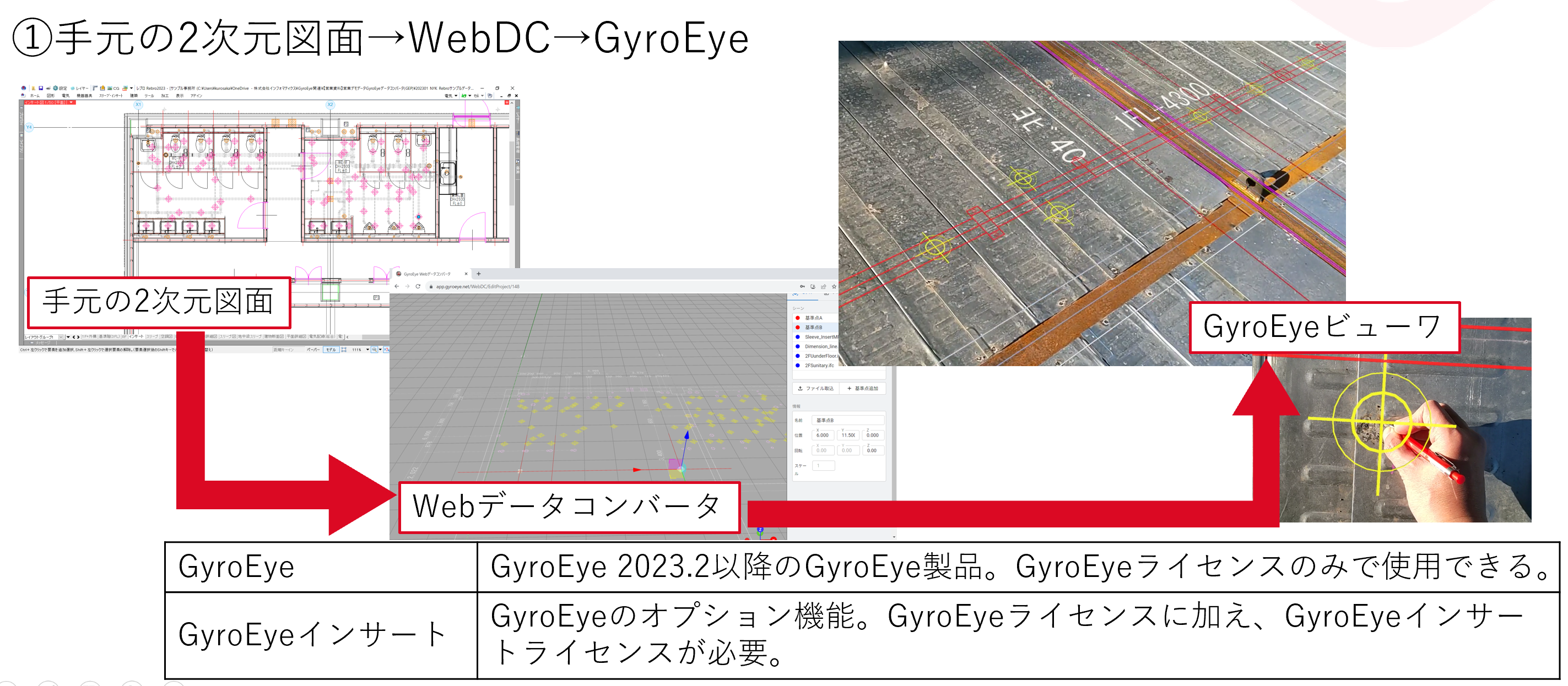The width and height of the screenshot is (1568, 686).
Task: Click blue color dot of 2FSunitary.ifc
Action: tap(797, 366)
